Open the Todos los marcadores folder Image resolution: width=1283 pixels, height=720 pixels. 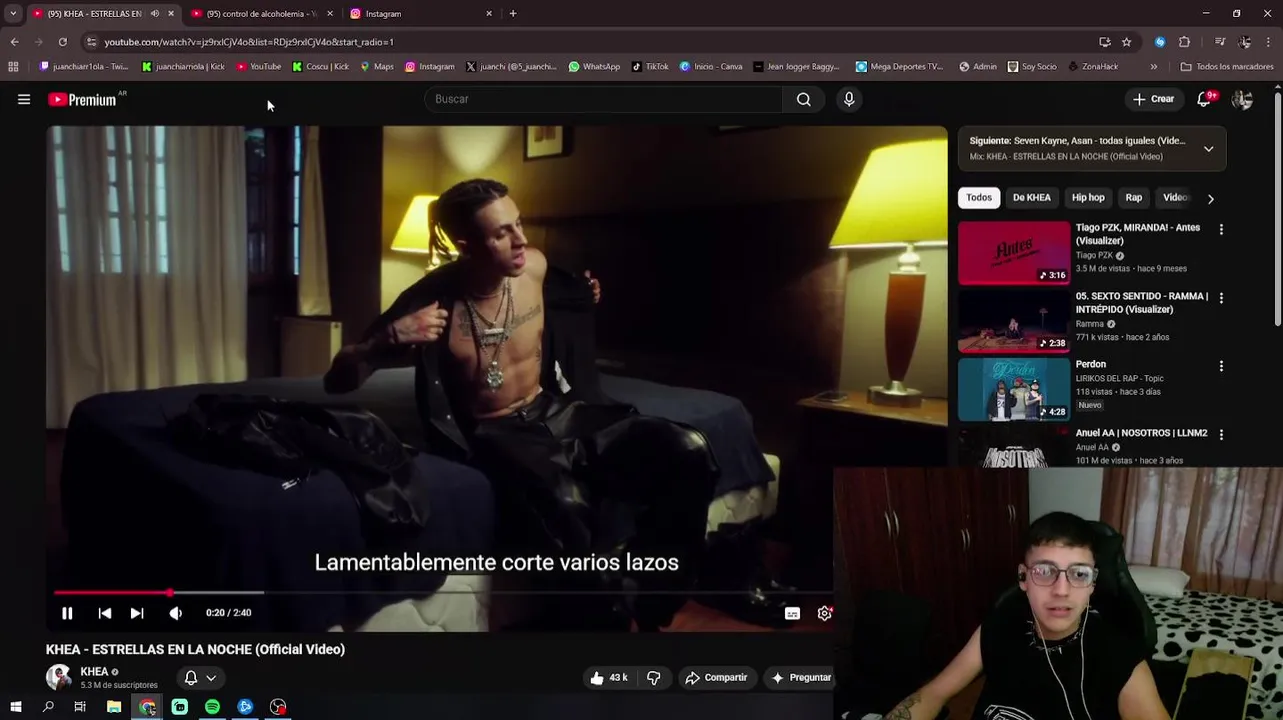point(1227,67)
